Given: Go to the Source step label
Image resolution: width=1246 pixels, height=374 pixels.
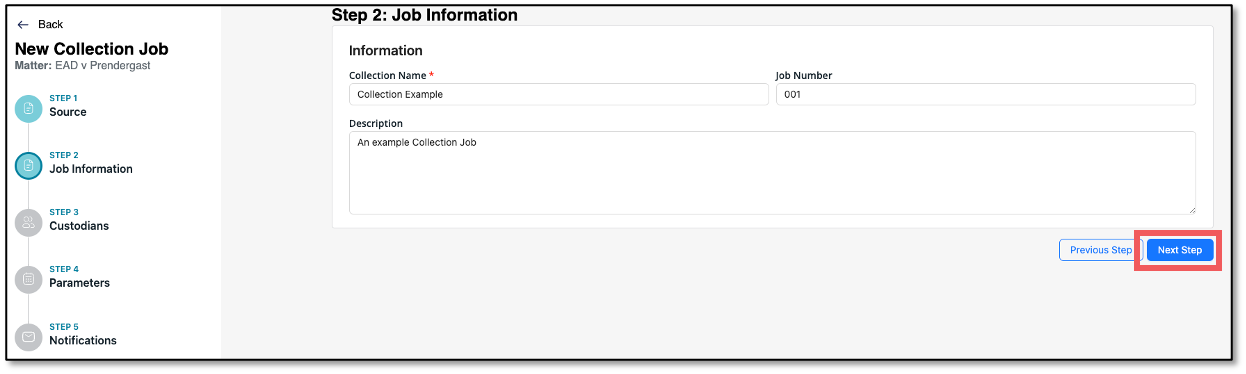Looking at the screenshot, I should click(x=68, y=112).
